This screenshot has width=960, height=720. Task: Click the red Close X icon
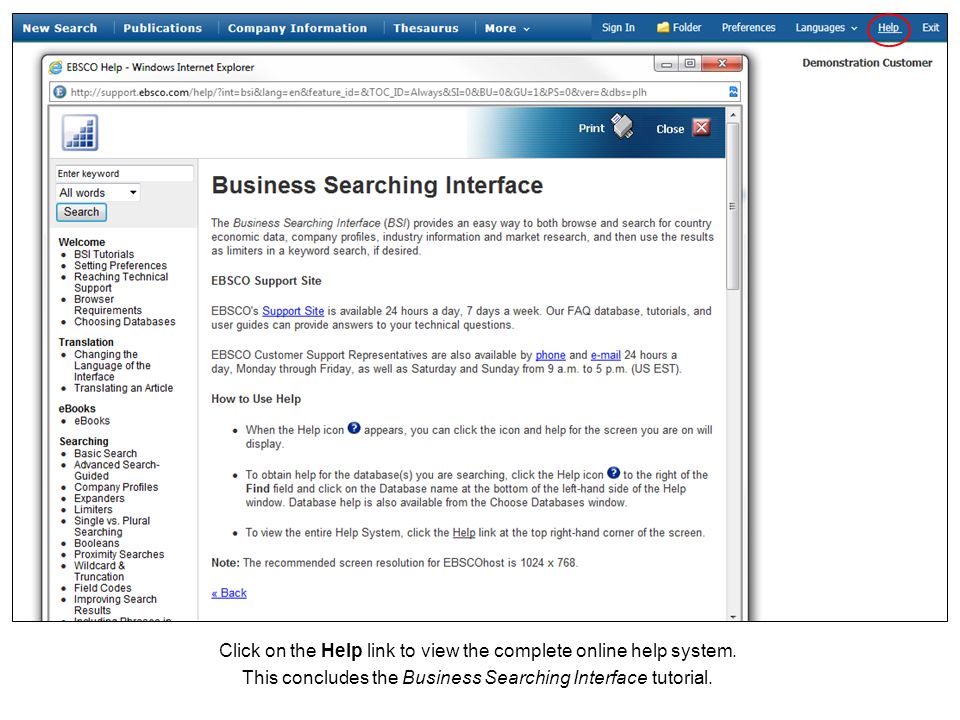pyautogui.click(x=701, y=127)
